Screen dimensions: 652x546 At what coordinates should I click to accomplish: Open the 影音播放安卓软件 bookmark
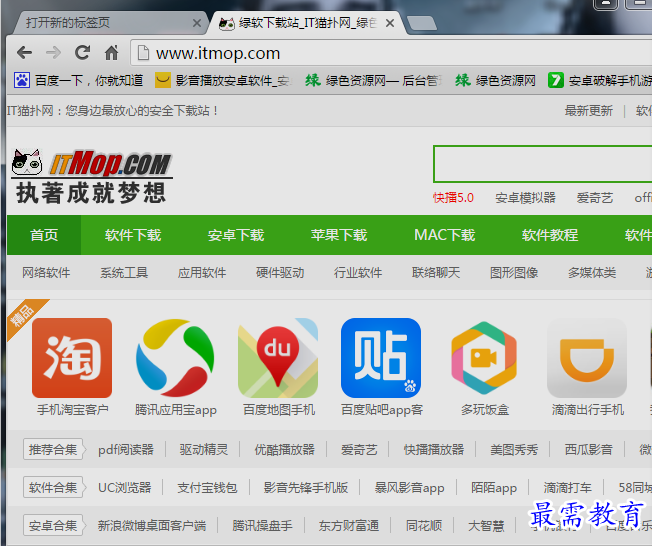[x=223, y=80]
